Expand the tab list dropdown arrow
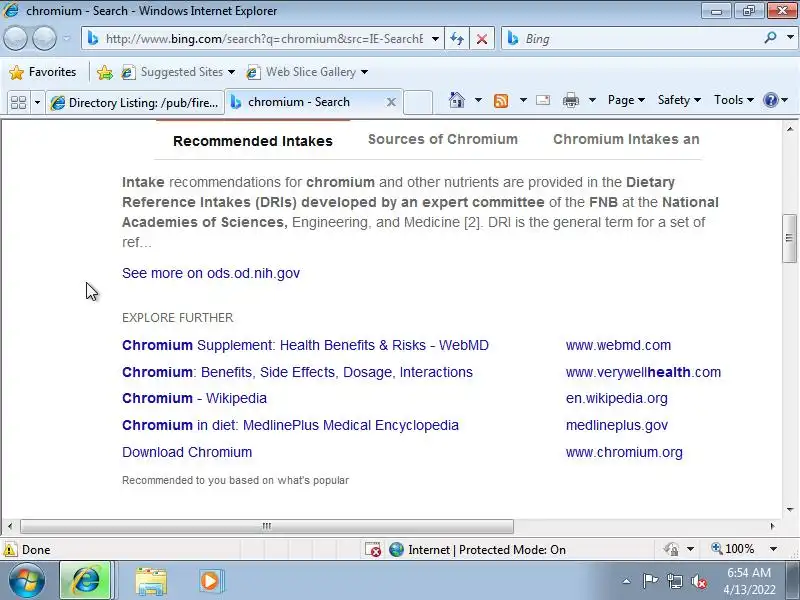This screenshot has height=600, width=800. point(37,102)
